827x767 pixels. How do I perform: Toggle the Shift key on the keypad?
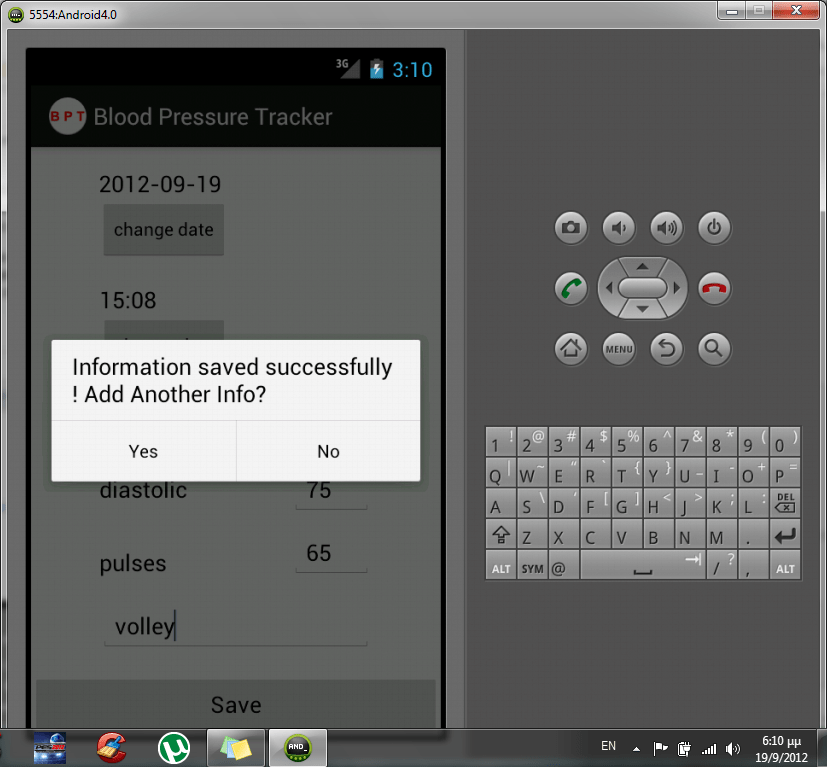coord(500,535)
